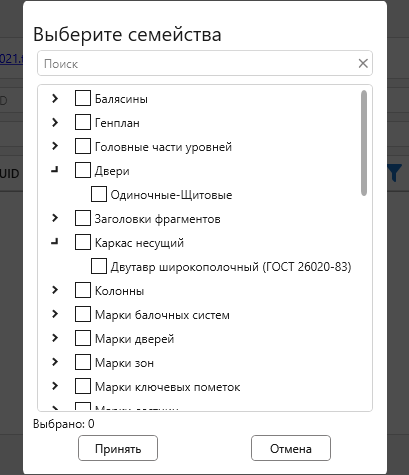Image resolution: width=409 pixels, height=475 pixels.
Task: Click the Принять button
Action: pyautogui.click(x=118, y=448)
